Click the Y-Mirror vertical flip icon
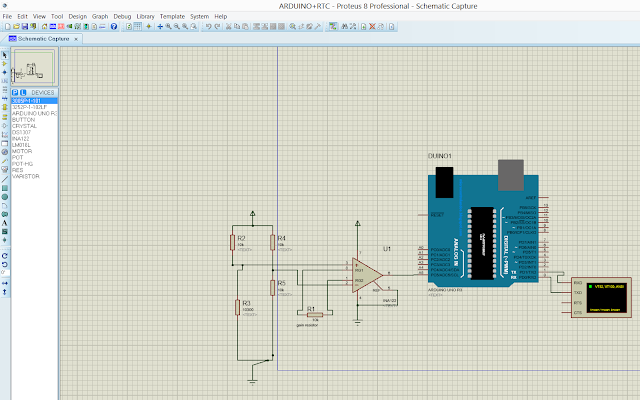The image size is (640, 400). pyautogui.click(x=5, y=292)
